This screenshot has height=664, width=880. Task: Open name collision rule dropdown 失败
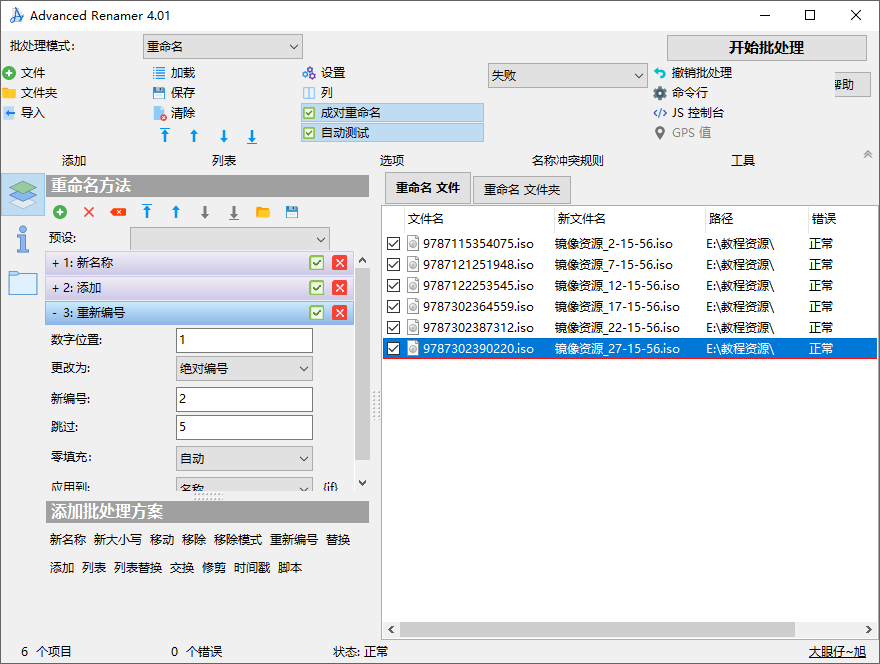(567, 75)
